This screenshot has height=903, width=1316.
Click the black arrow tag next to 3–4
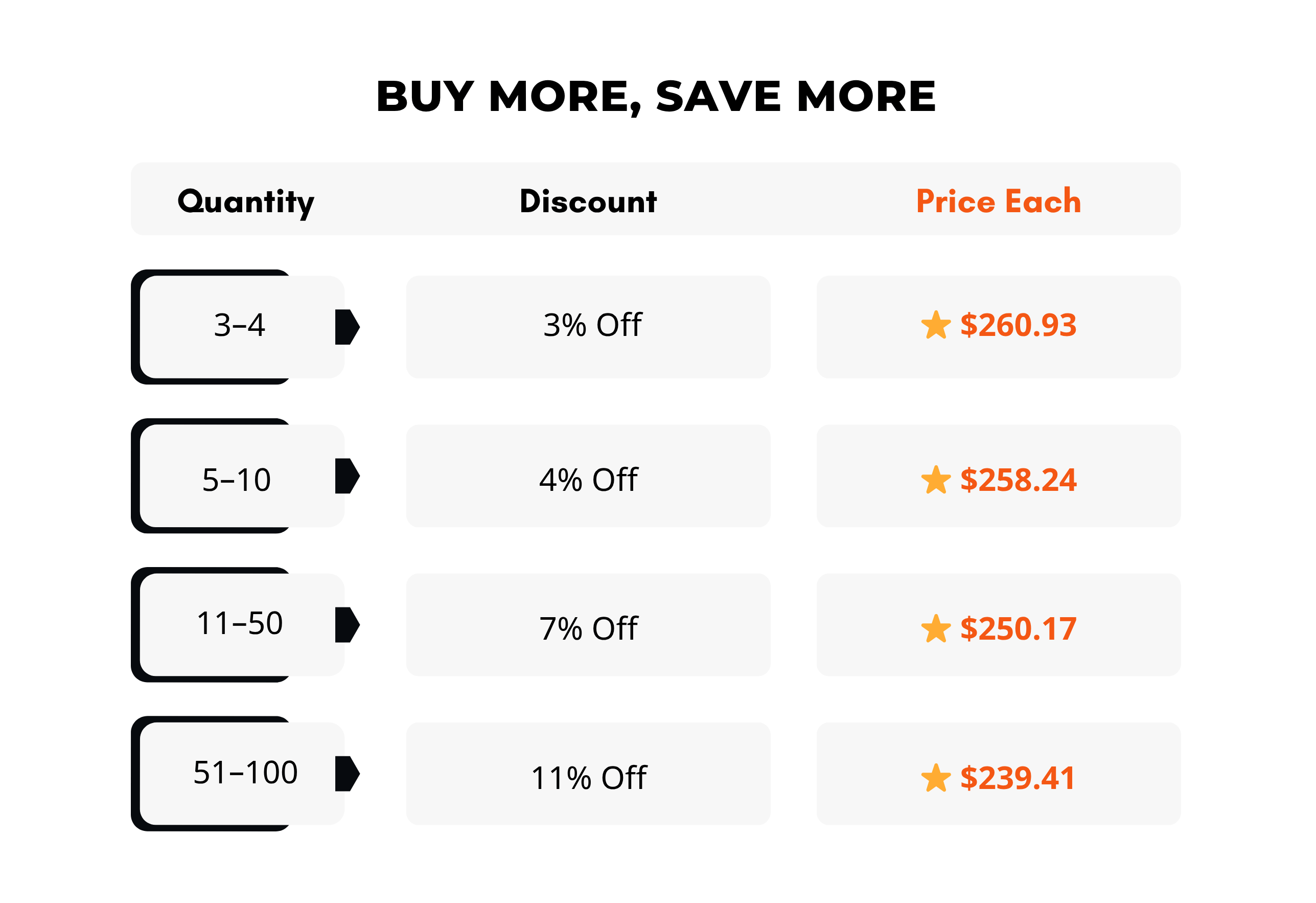(347, 327)
